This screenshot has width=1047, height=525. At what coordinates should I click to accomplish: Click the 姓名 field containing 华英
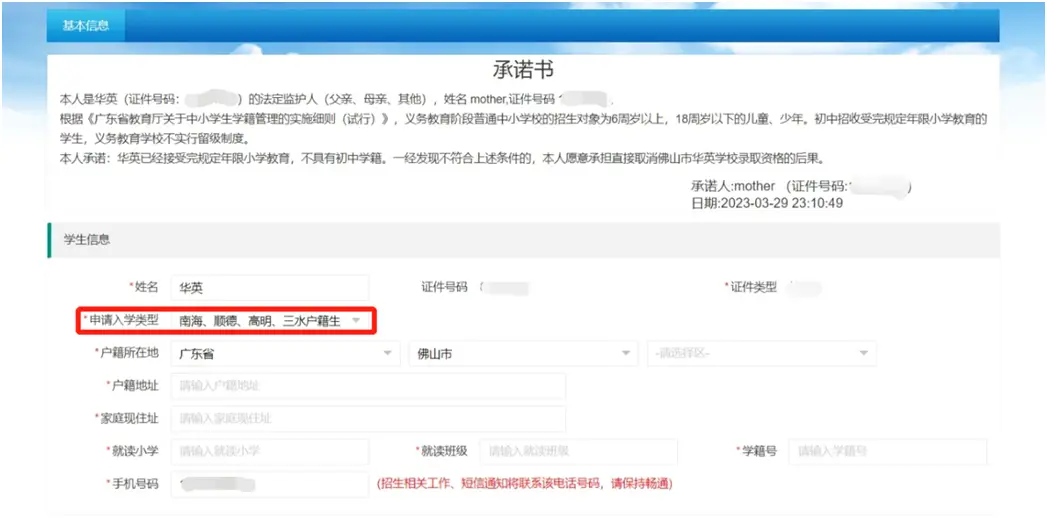[x=269, y=287]
